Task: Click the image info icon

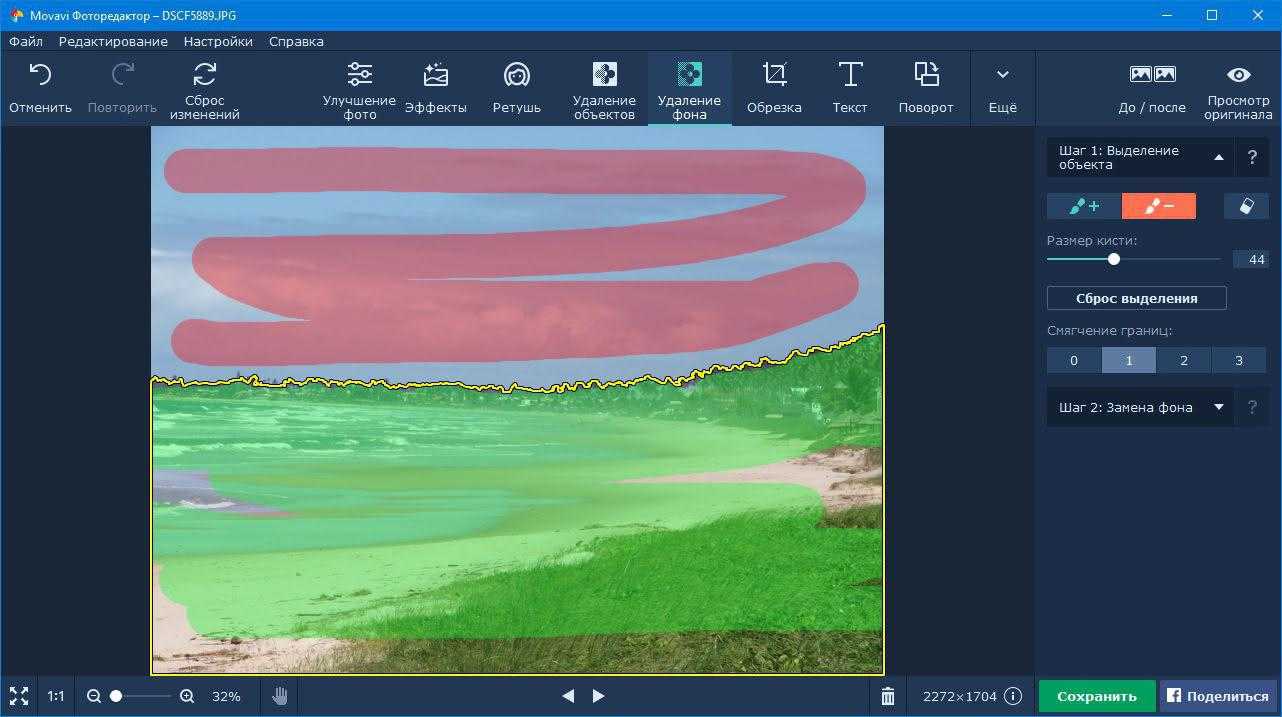Action: click(x=1013, y=696)
